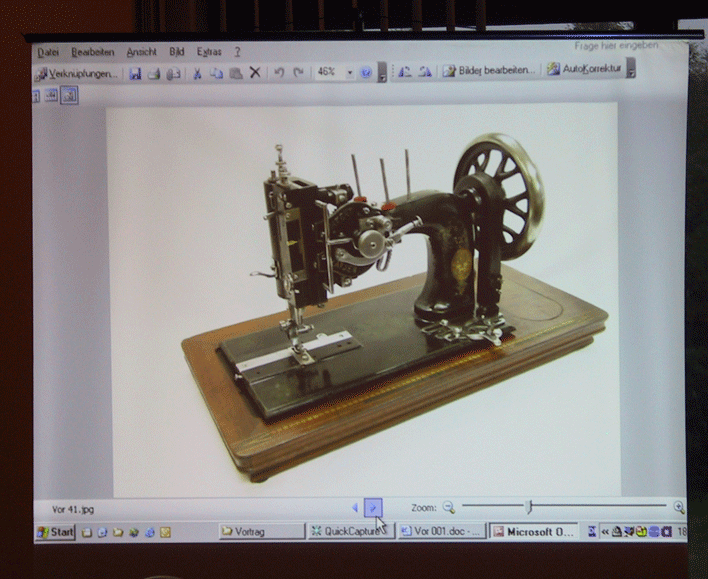Click the AutoKorrektur button
Screen dimensions: 708x579
pos(584,69)
